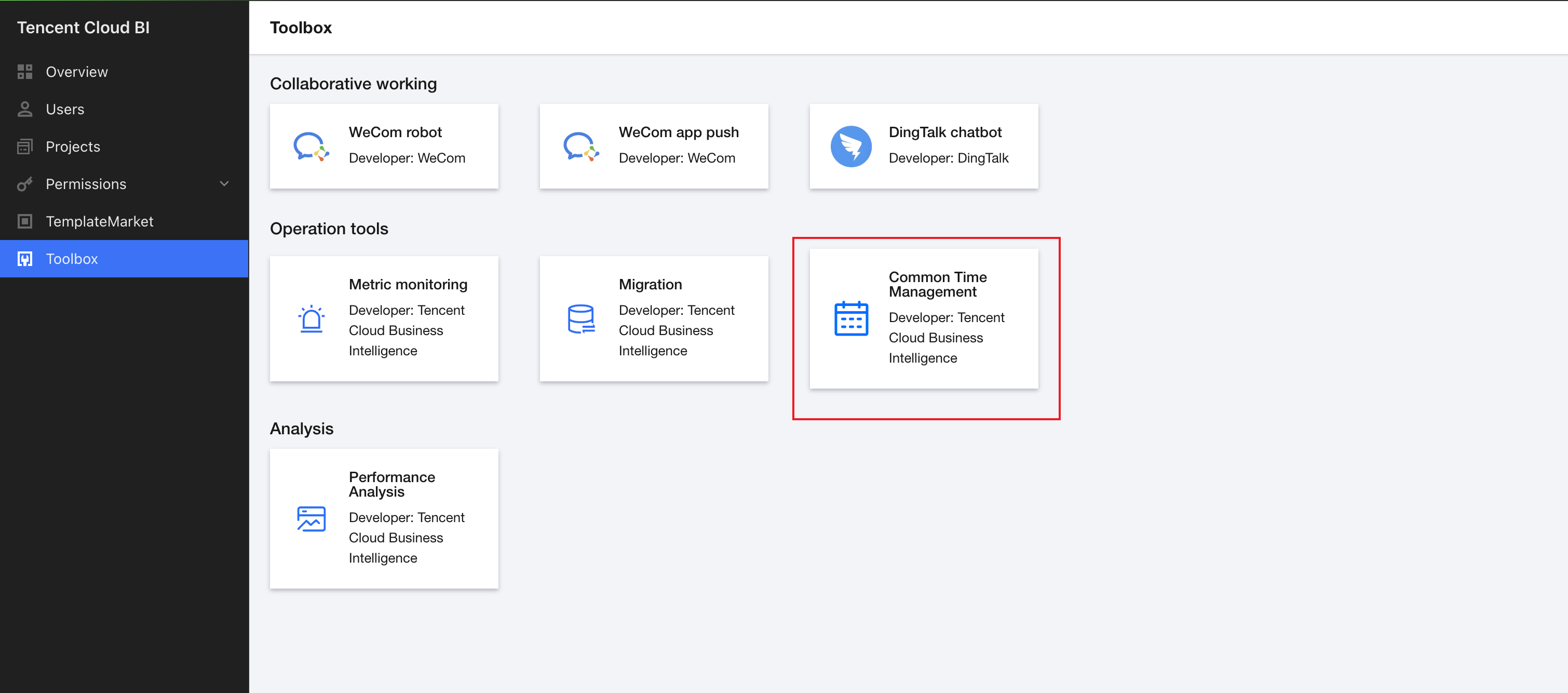Click the TemplateMarket icon in sidebar
Viewport: 1568px width, 693px height.
pyautogui.click(x=25, y=222)
